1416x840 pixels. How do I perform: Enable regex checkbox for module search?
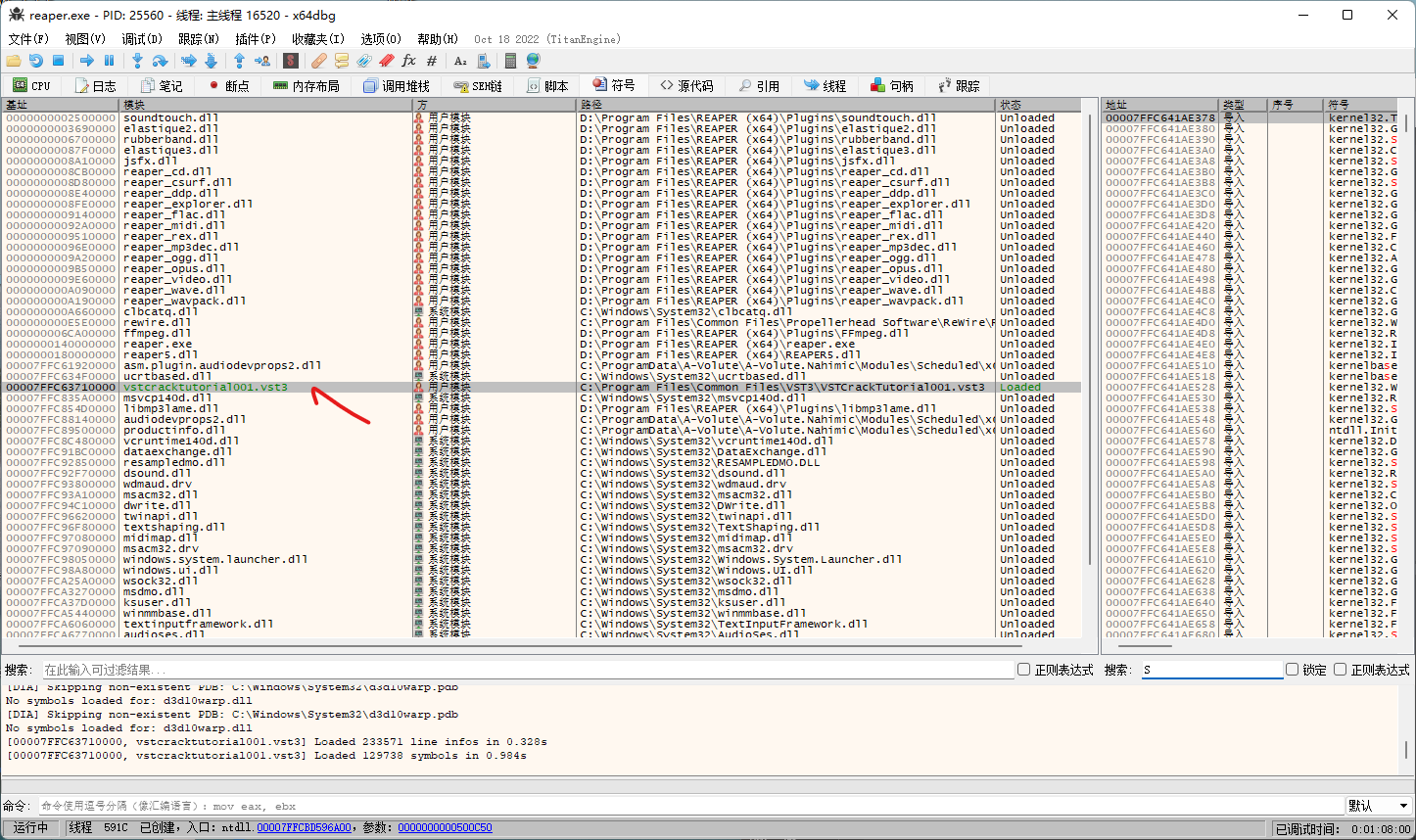(x=1024, y=670)
